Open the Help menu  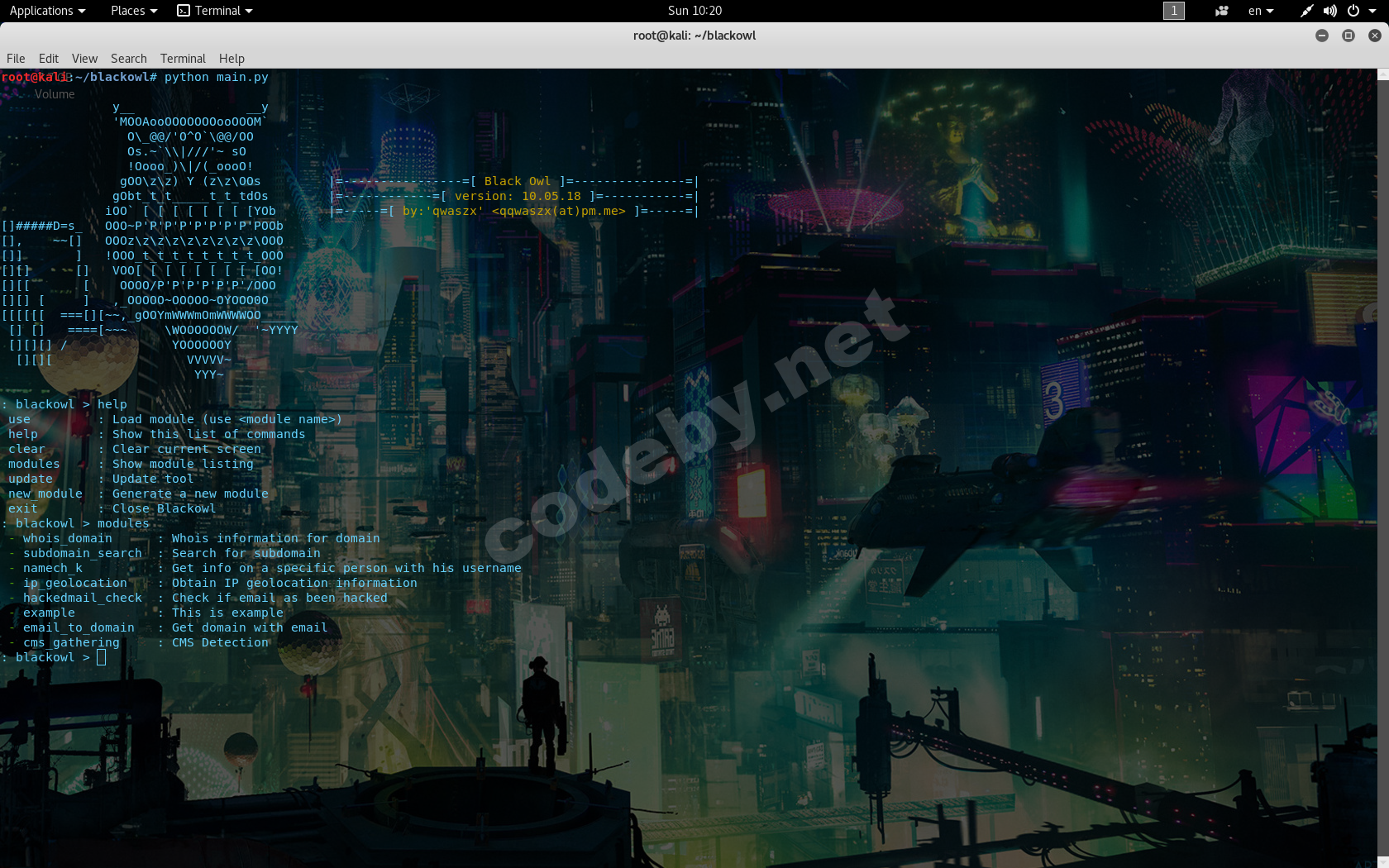click(231, 59)
